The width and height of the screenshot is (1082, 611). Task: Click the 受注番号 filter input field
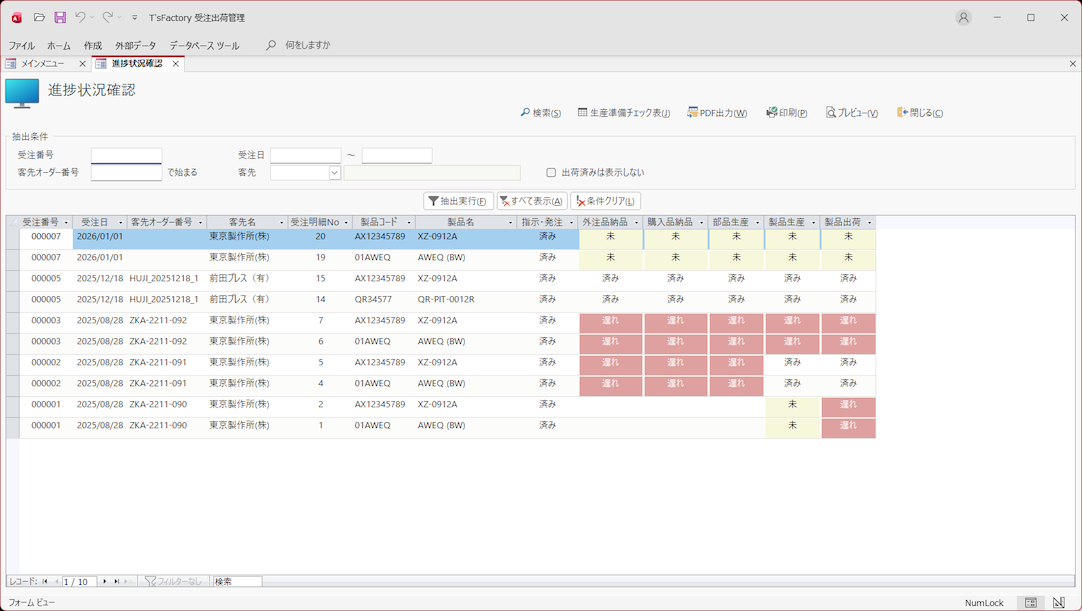[126, 156]
